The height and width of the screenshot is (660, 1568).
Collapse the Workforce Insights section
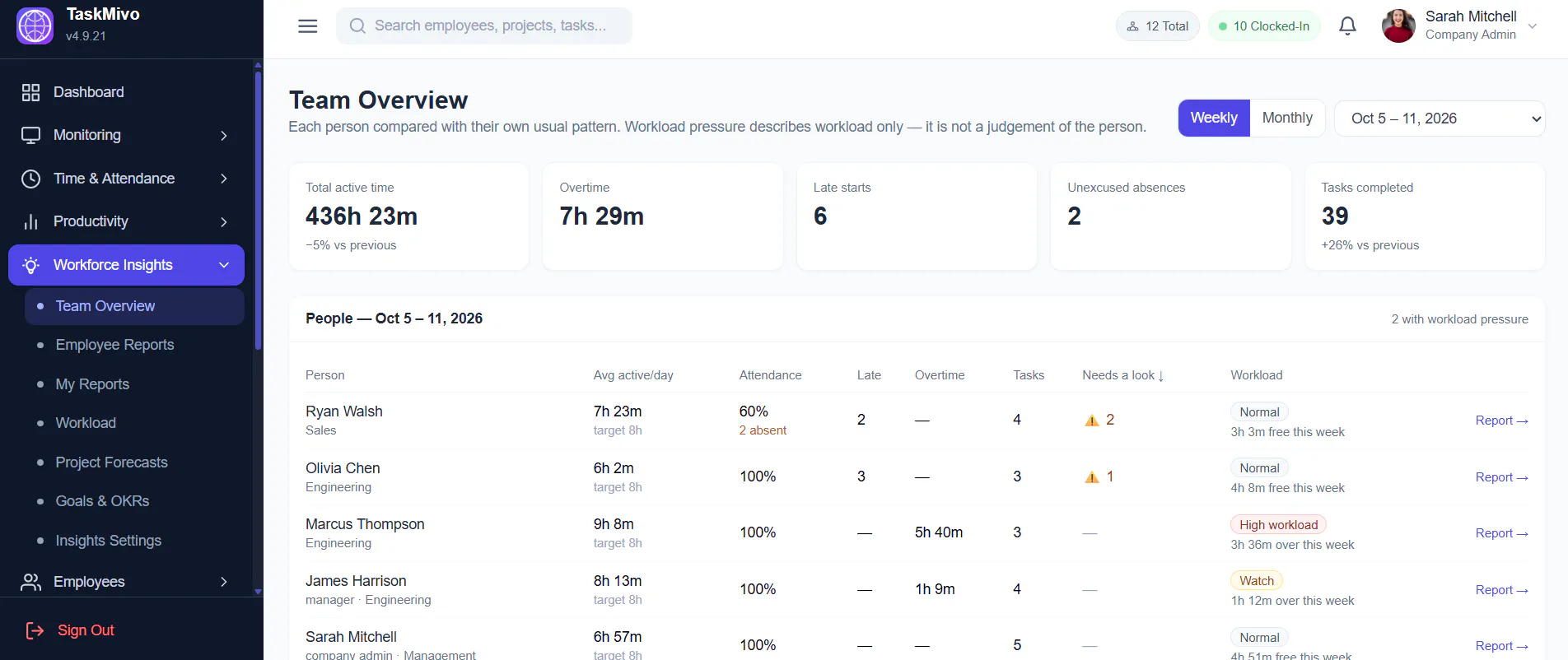tap(126, 265)
